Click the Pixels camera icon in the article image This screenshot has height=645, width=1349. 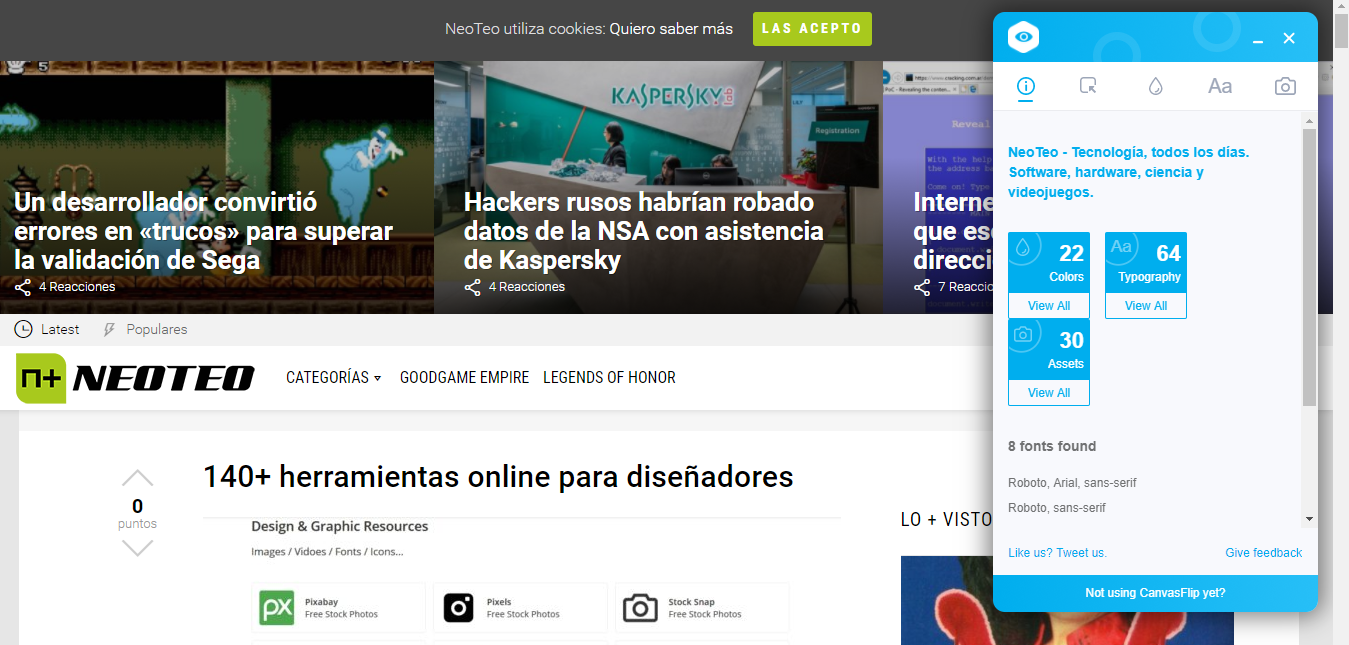(458, 607)
